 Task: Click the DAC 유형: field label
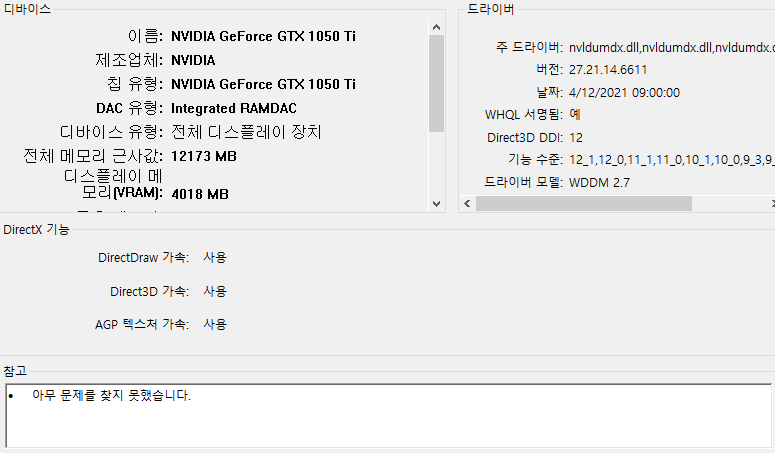pyautogui.click(x=129, y=108)
